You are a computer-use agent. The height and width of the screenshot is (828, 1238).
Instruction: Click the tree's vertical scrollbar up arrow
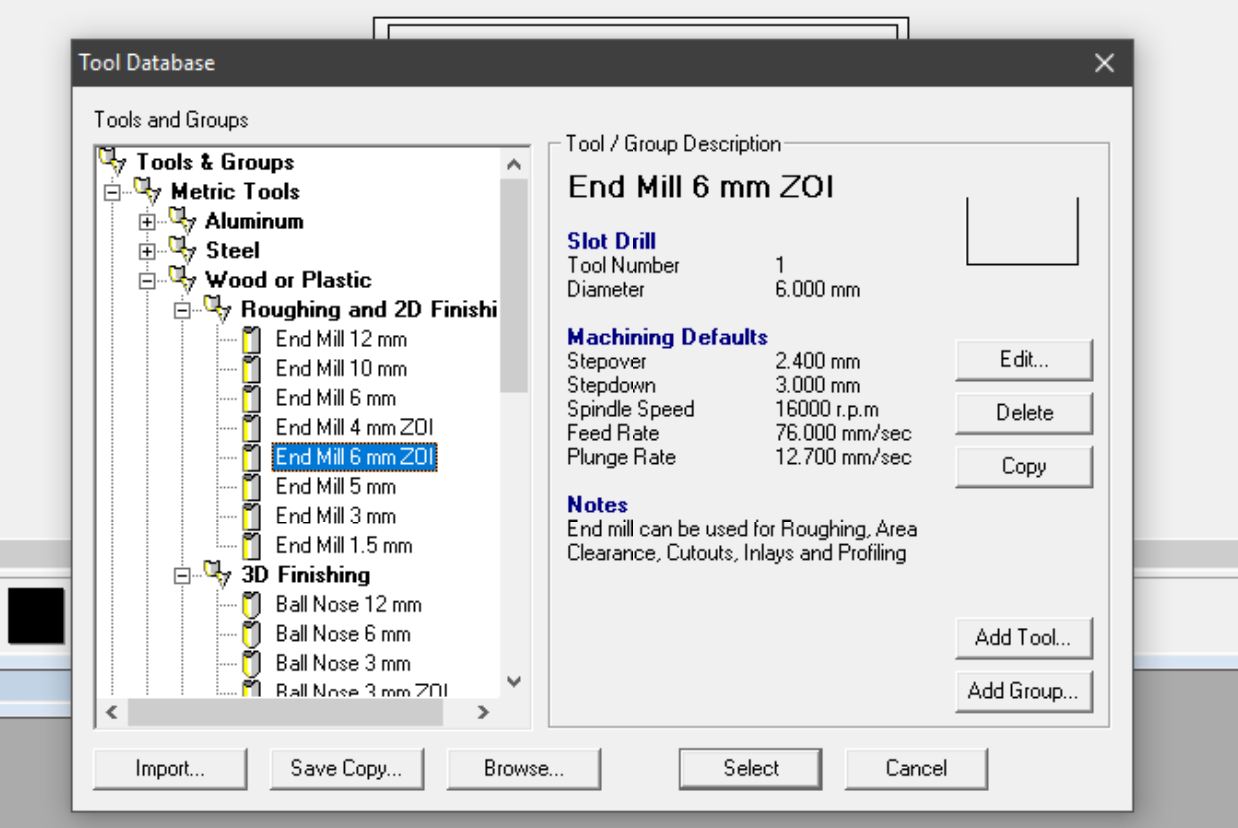513,163
